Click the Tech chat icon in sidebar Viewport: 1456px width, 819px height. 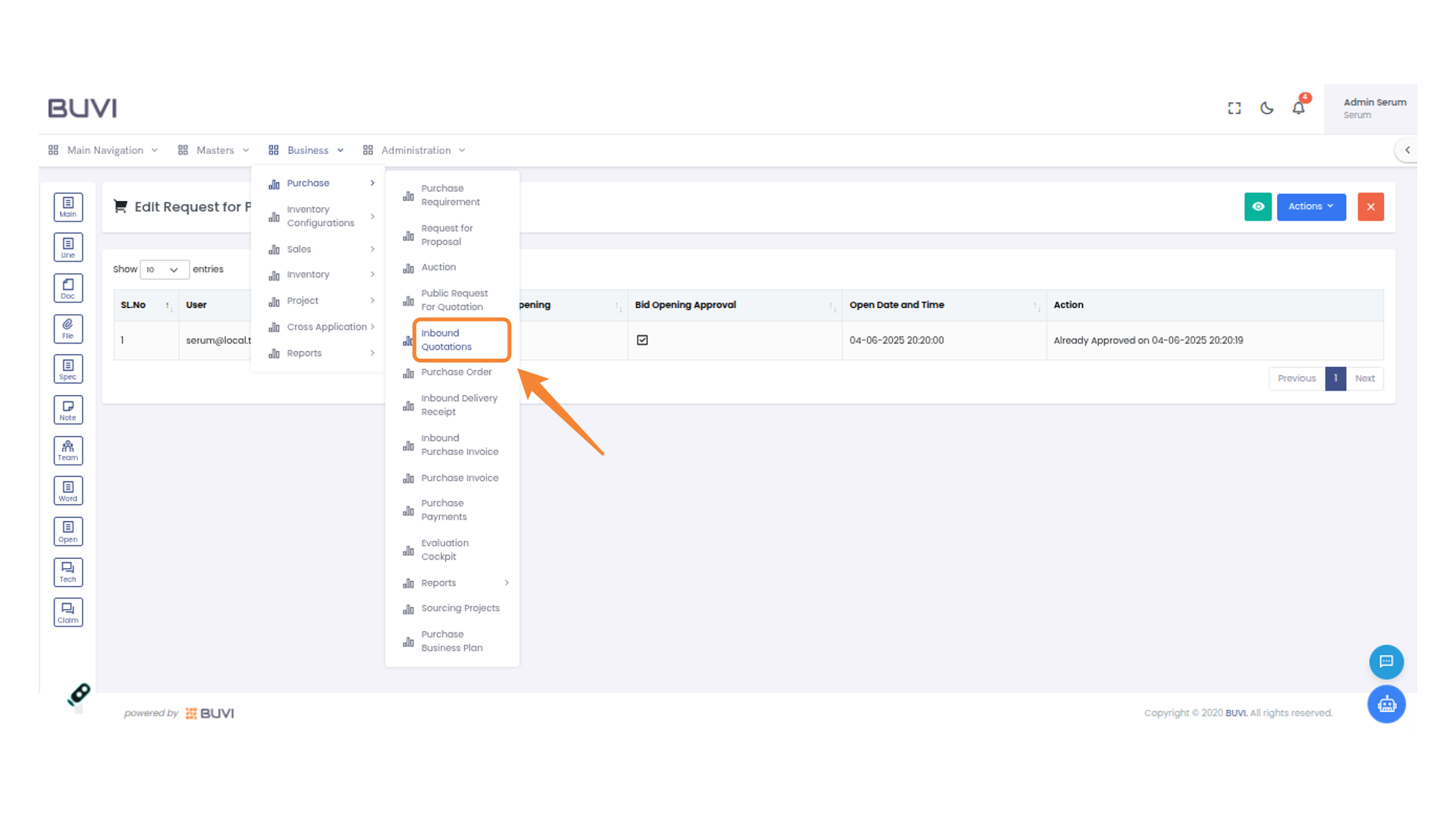tap(68, 572)
